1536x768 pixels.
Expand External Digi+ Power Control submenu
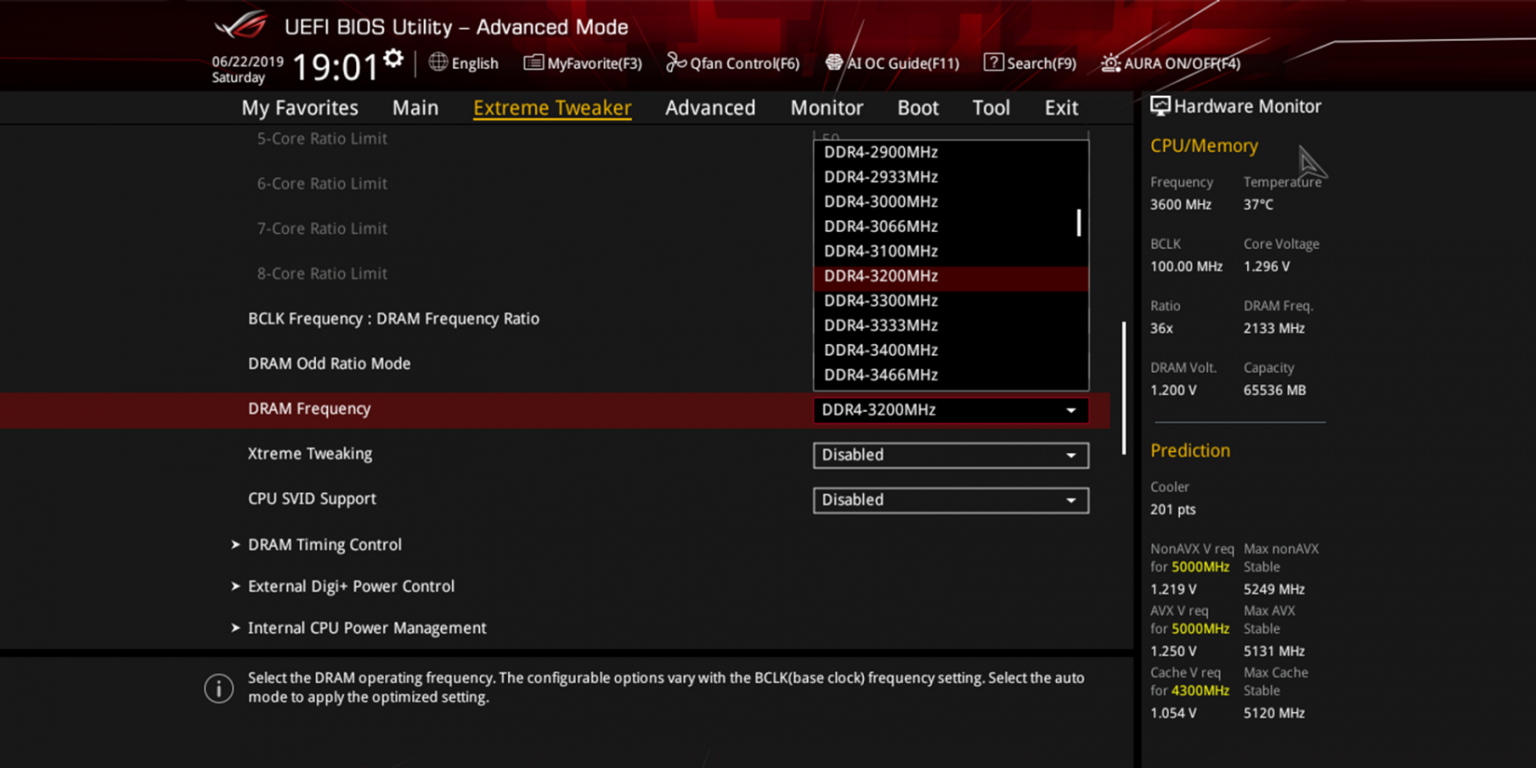[350, 586]
